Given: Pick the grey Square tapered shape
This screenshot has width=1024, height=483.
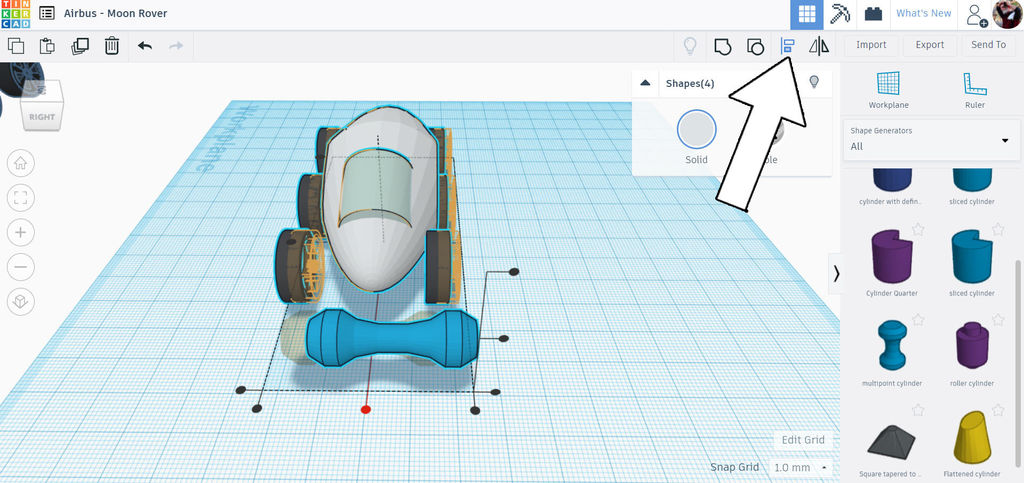Looking at the screenshot, I should [892, 443].
